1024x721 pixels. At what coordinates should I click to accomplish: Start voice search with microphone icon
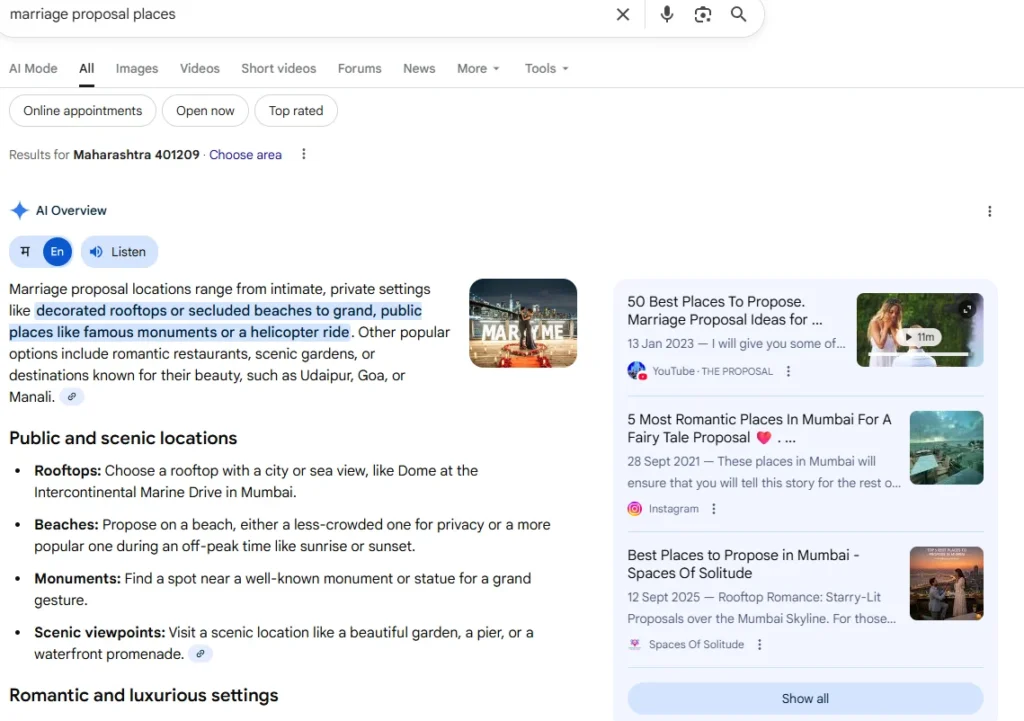667,14
